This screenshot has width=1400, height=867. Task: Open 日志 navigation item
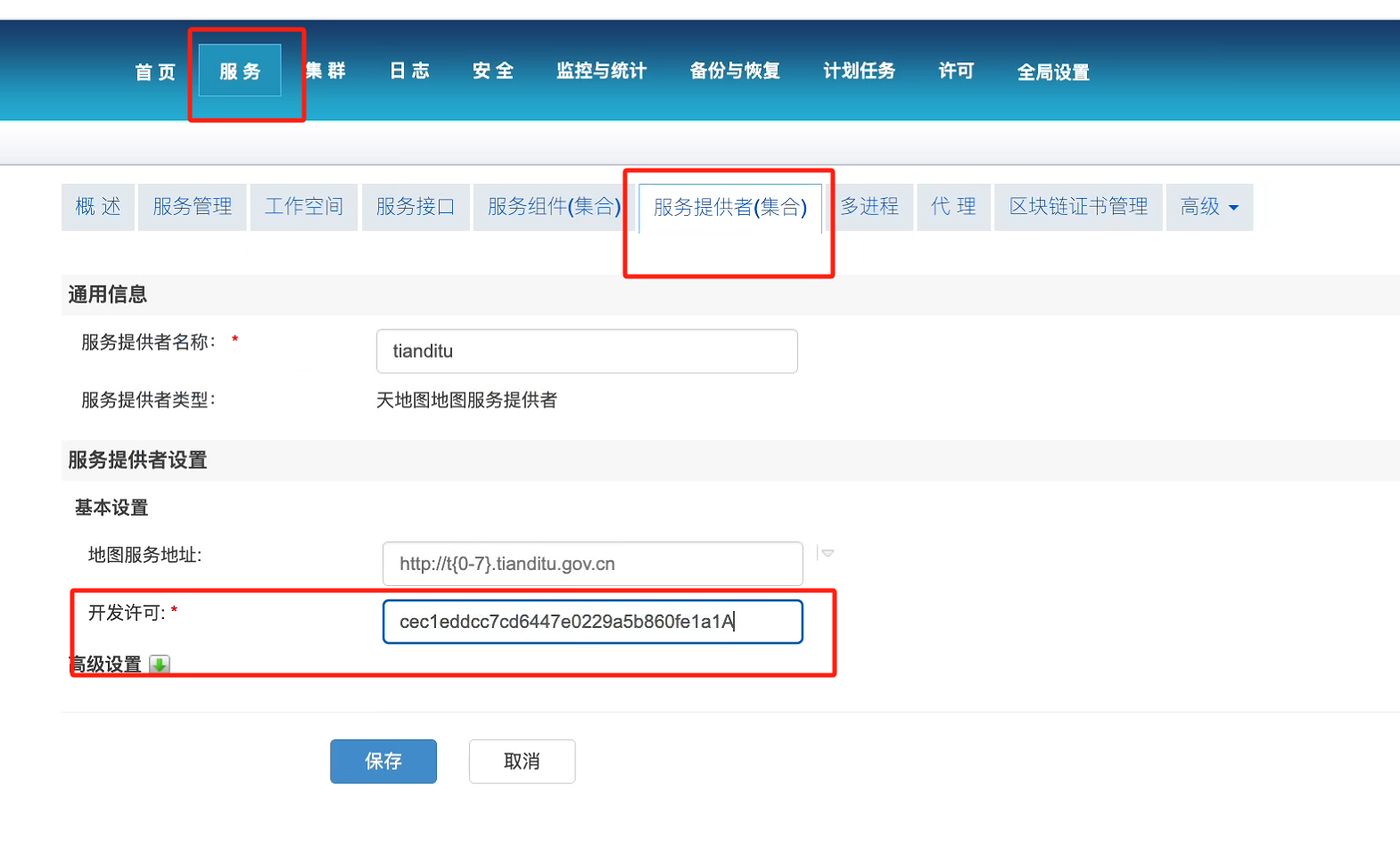409,70
